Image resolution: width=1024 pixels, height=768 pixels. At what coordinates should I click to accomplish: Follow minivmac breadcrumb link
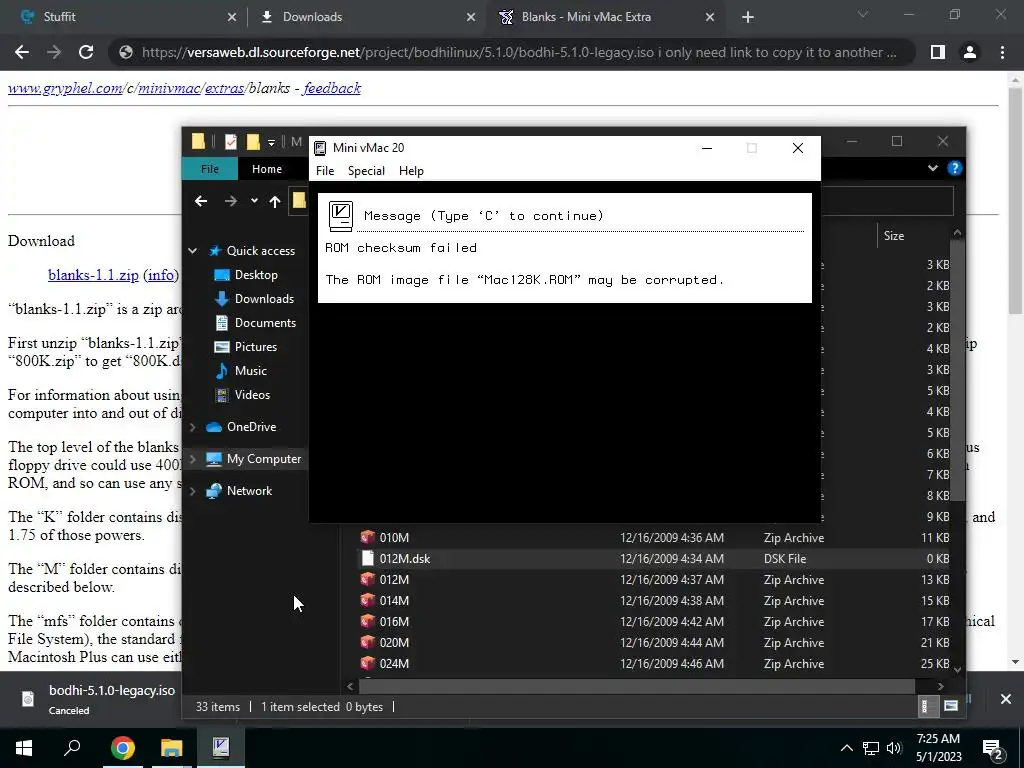[169, 88]
